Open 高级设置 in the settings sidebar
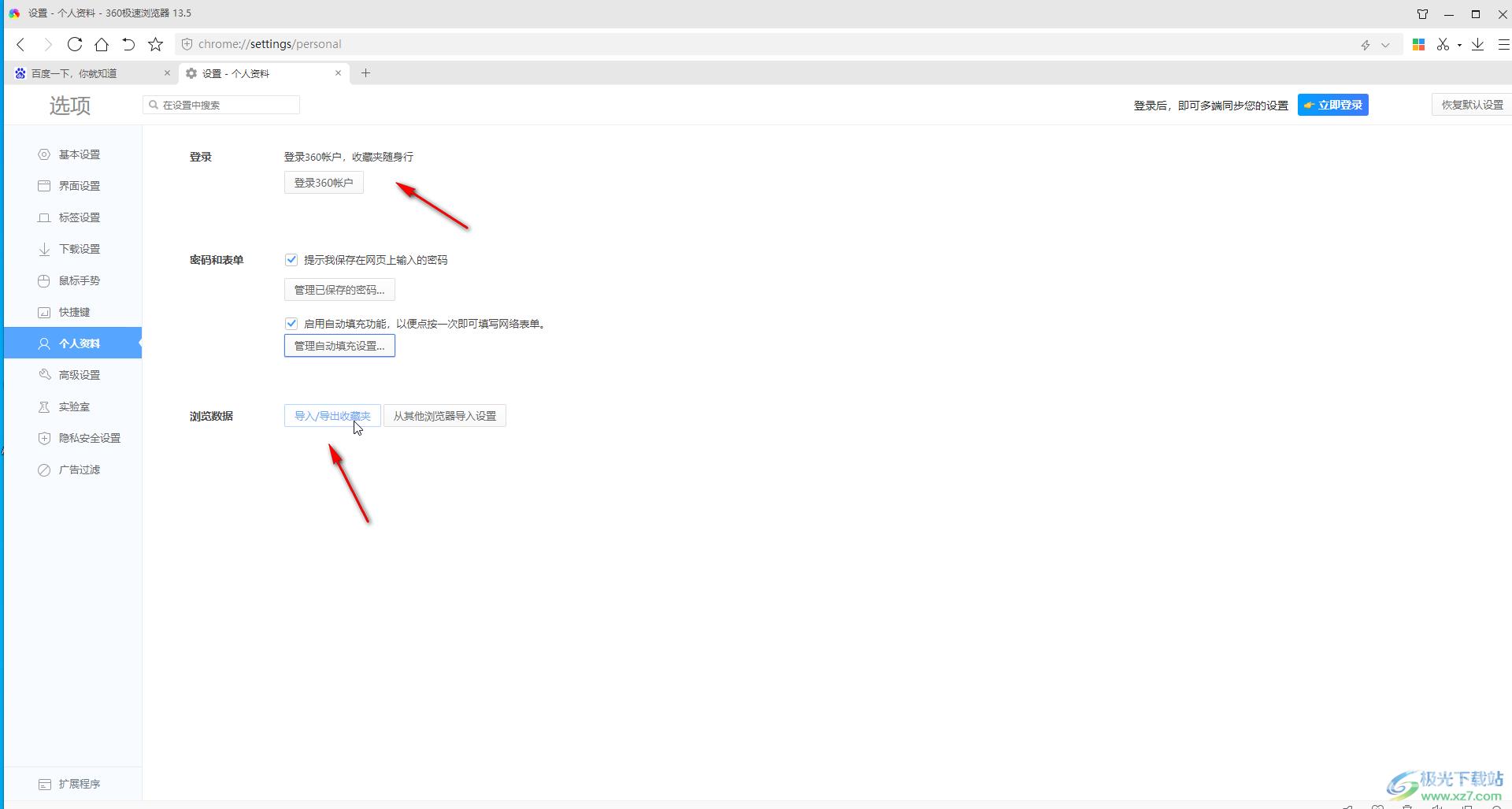Image resolution: width=1512 pixels, height=809 pixels. [79, 375]
